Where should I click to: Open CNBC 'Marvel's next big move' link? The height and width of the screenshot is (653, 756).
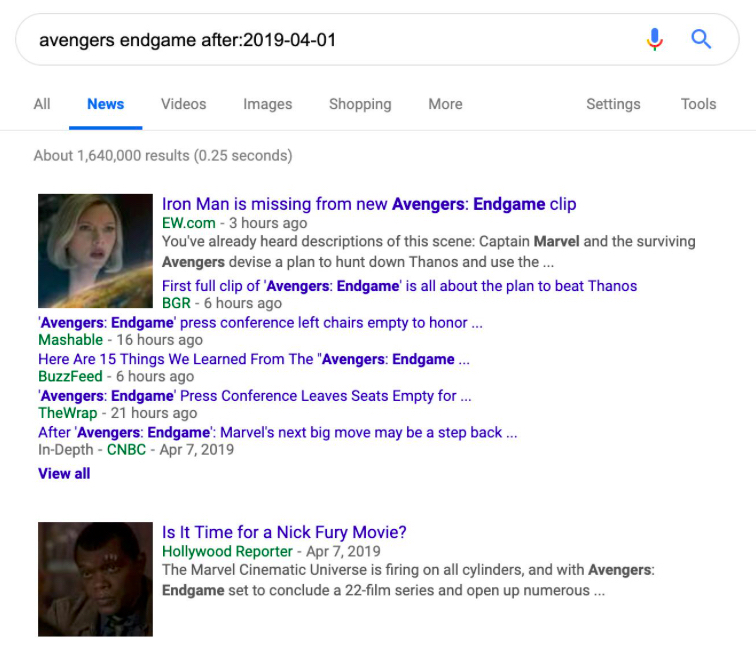278,433
